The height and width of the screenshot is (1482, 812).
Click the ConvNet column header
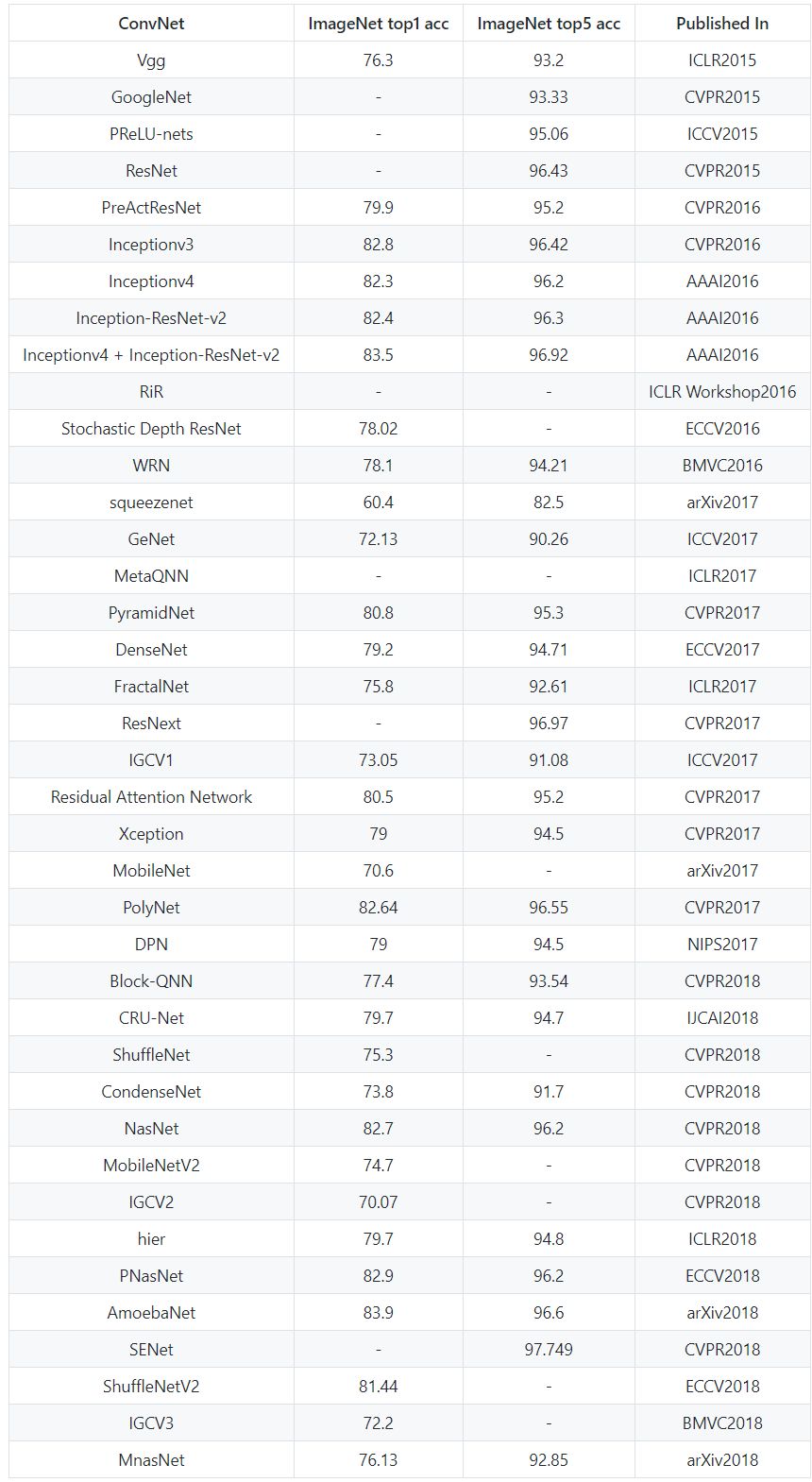click(151, 24)
